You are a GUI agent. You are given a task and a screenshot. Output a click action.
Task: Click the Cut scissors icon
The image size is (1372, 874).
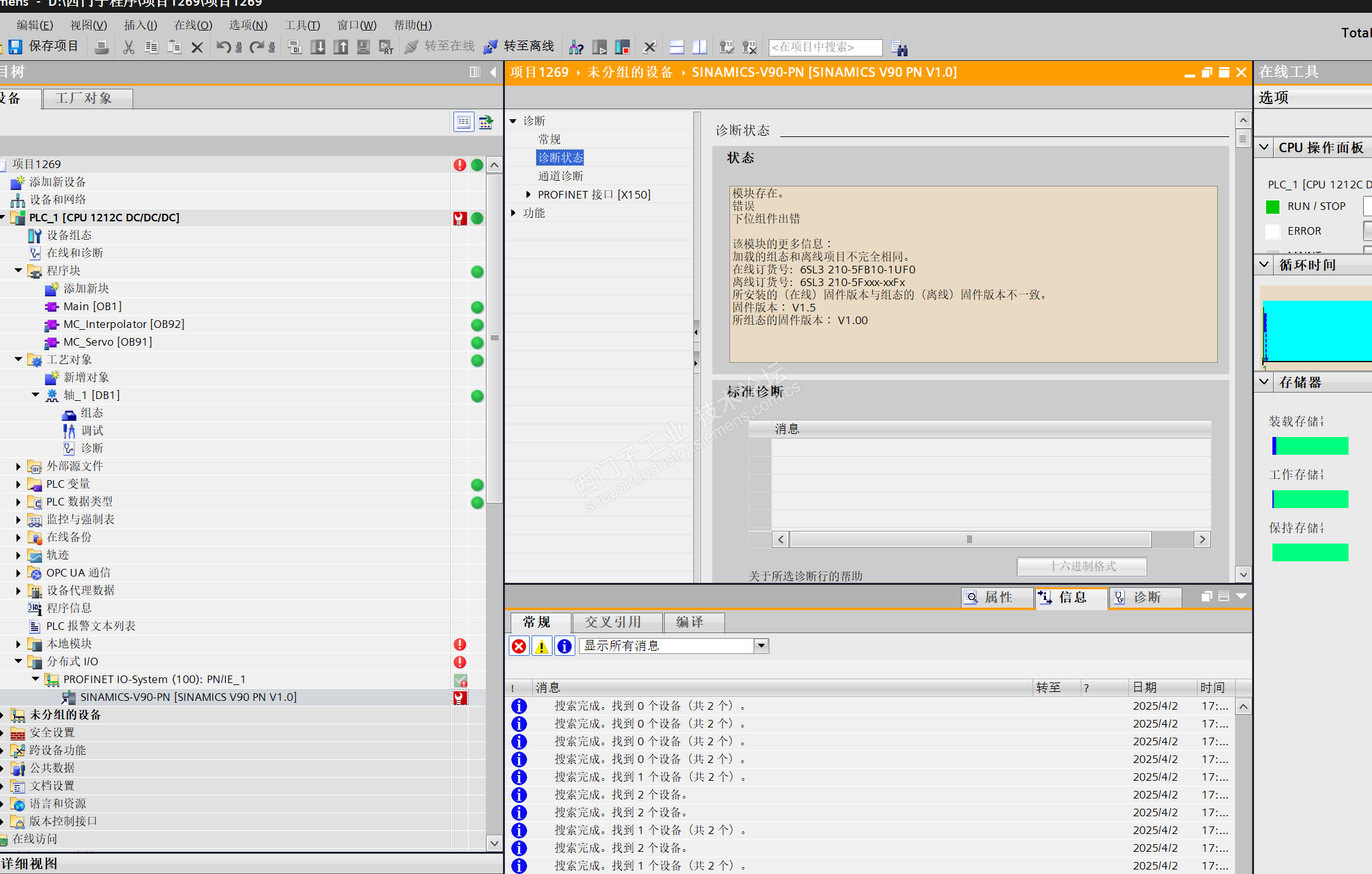pyautogui.click(x=129, y=47)
